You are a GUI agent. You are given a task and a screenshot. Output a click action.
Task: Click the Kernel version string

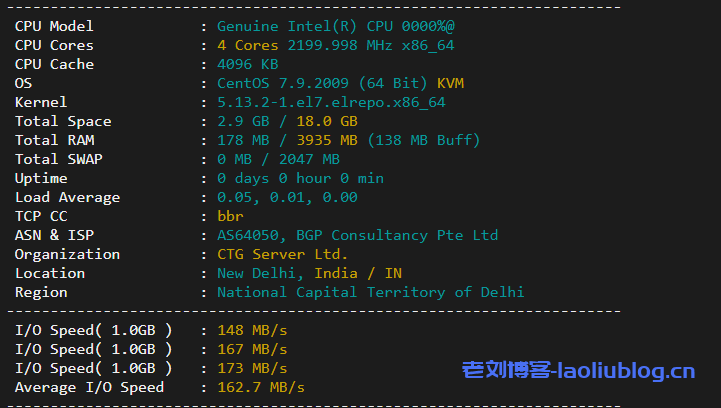click(x=331, y=102)
